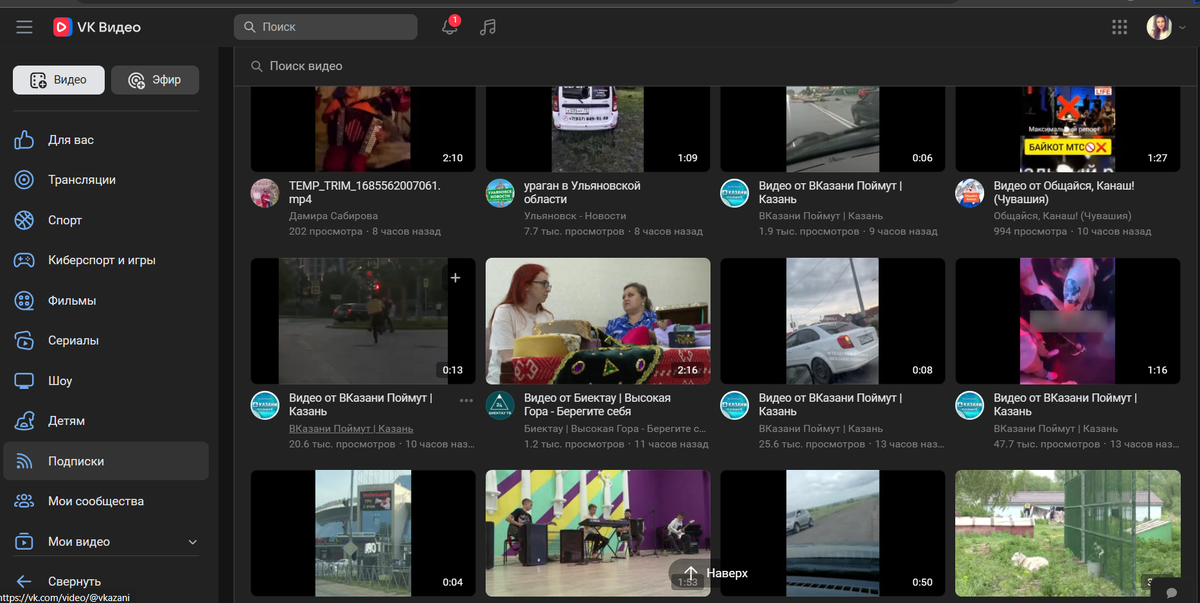
Task: Click the Для вас thumbs-up icon
Action: (25, 140)
